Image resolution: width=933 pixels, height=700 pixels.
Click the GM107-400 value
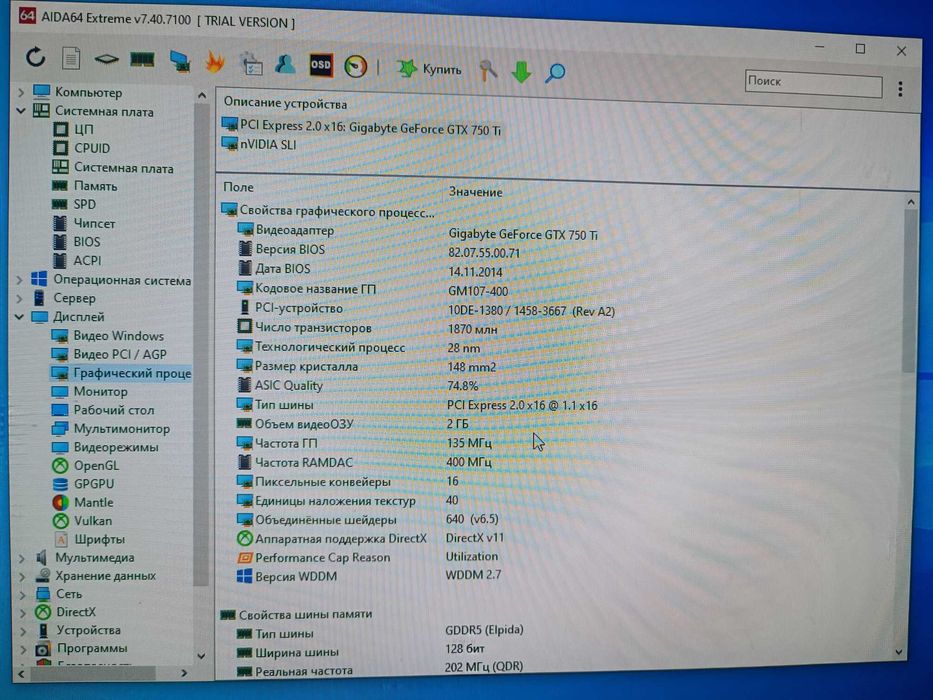click(478, 291)
